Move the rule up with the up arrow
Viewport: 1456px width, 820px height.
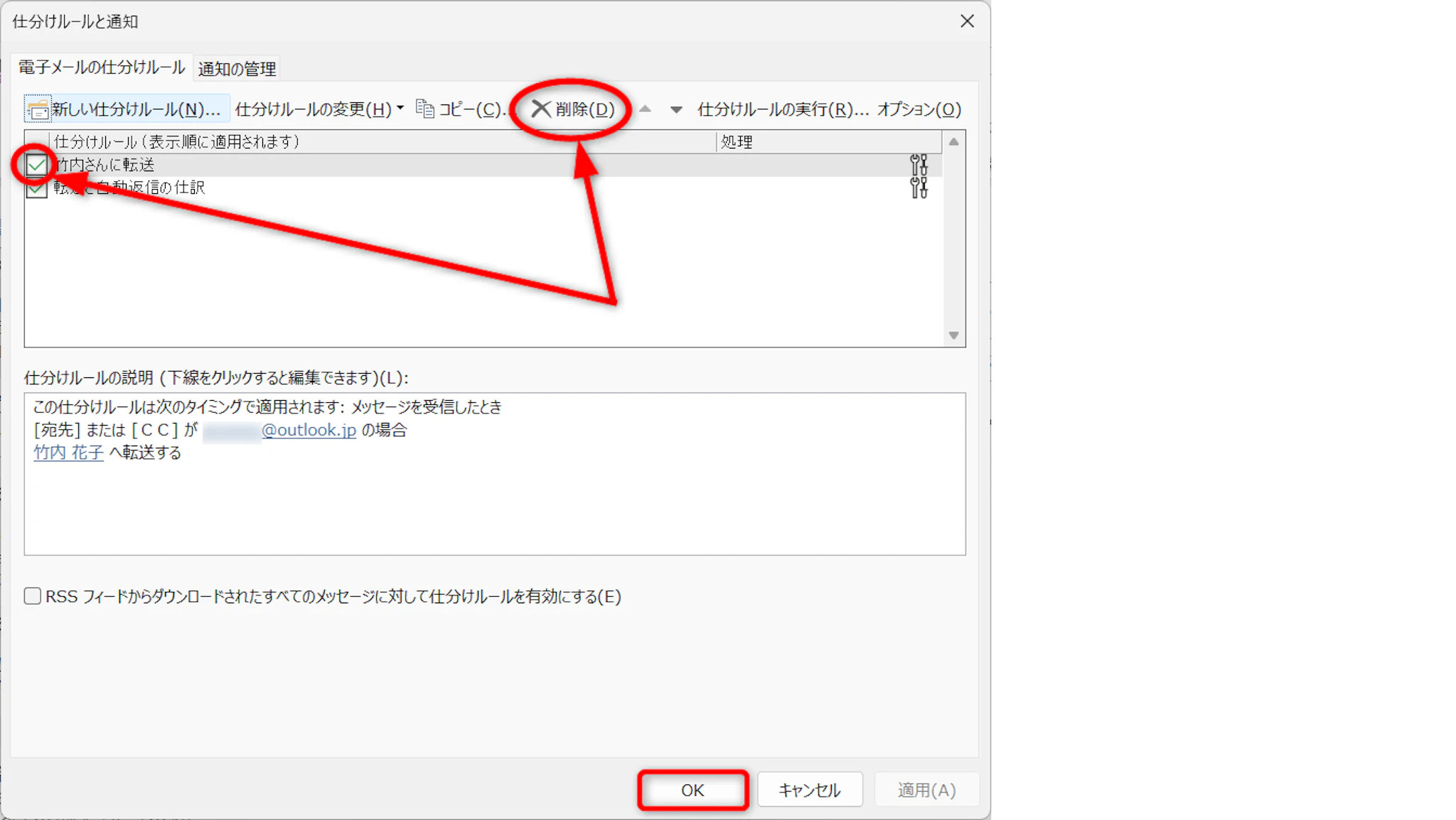pyautogui.click(x=645, y=109)
